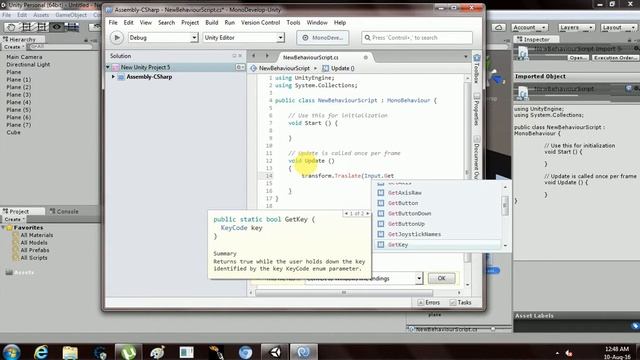Choose GetKey from autocomplete list
Screen dimensions: 640x360
pyautogui.click(x=437, y=245)
